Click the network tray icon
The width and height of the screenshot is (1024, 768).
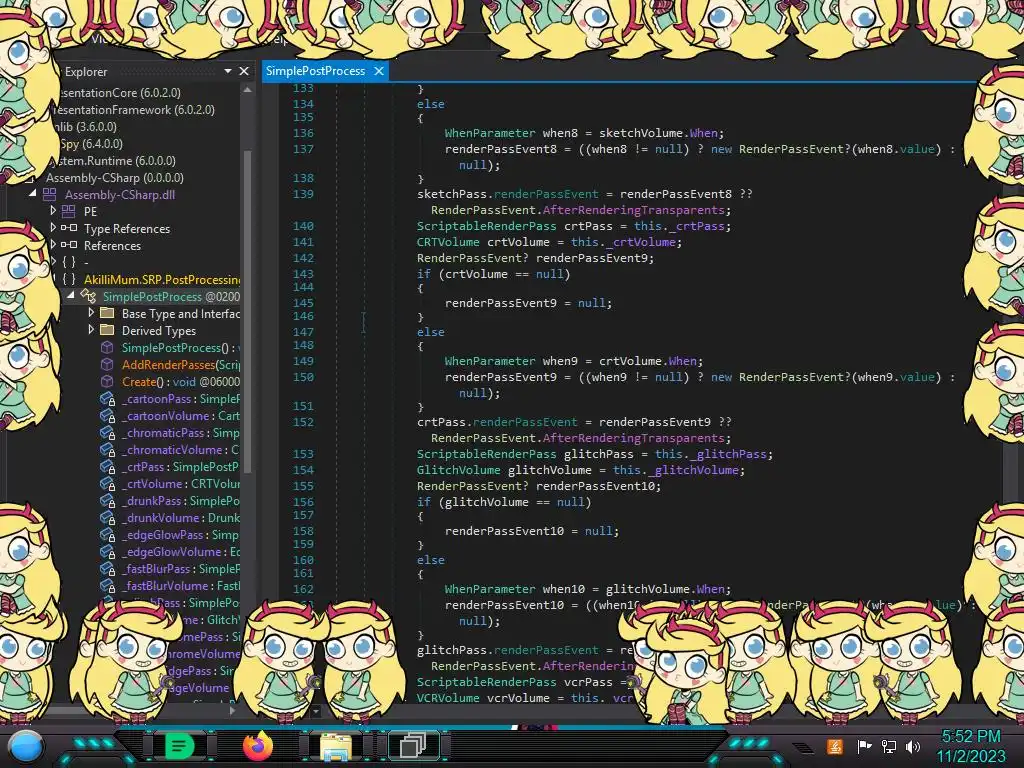(889, 746)
